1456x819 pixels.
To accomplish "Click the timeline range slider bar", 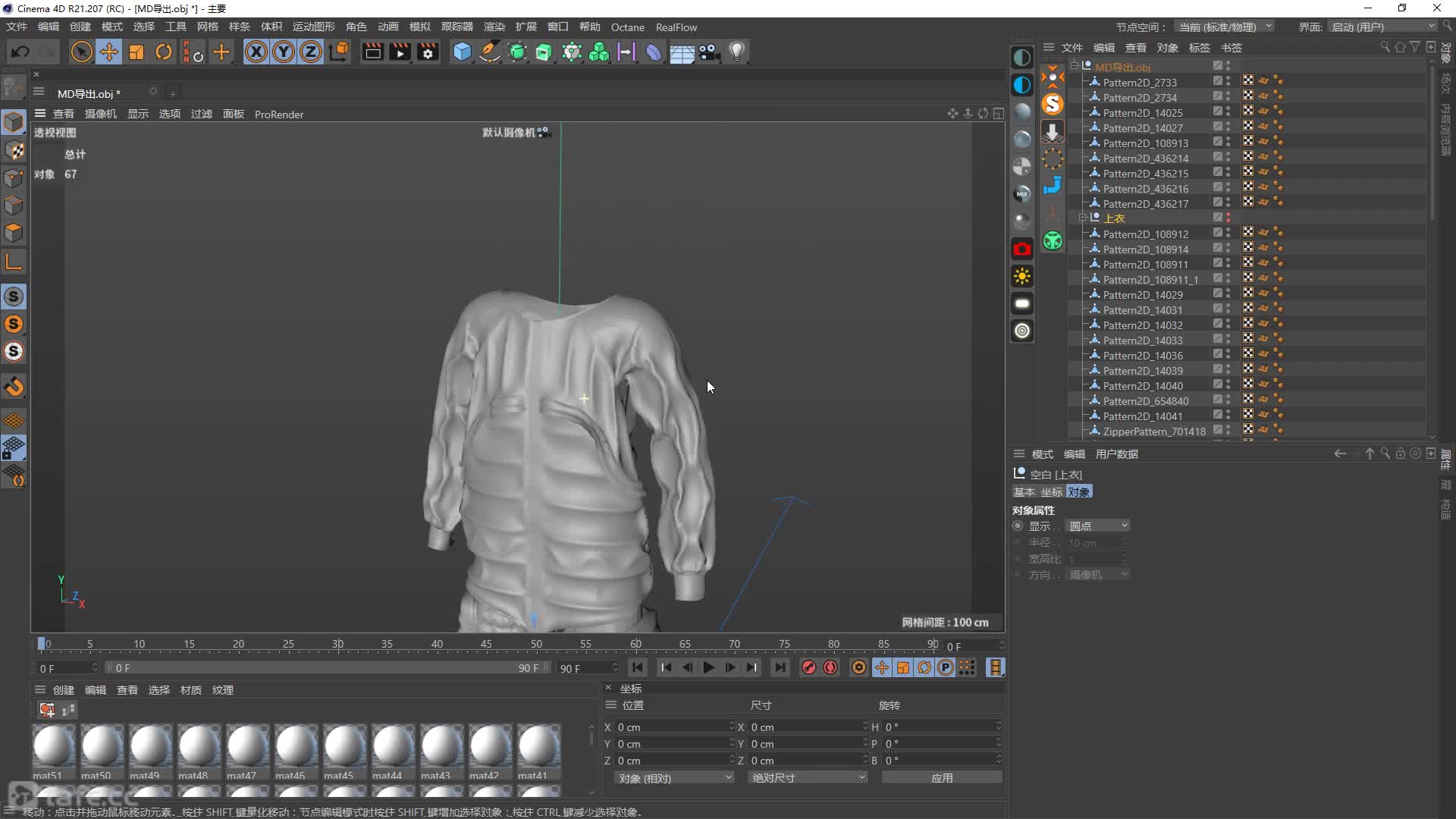I will pos(328,667).
